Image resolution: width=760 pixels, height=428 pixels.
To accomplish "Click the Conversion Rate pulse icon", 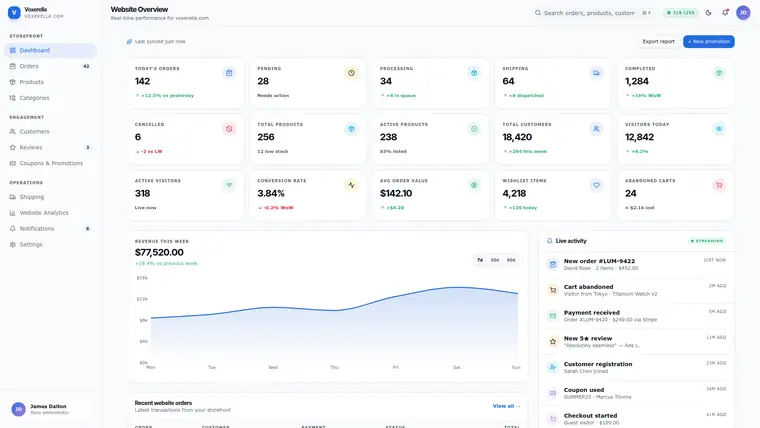I will (x=351, y=185).
